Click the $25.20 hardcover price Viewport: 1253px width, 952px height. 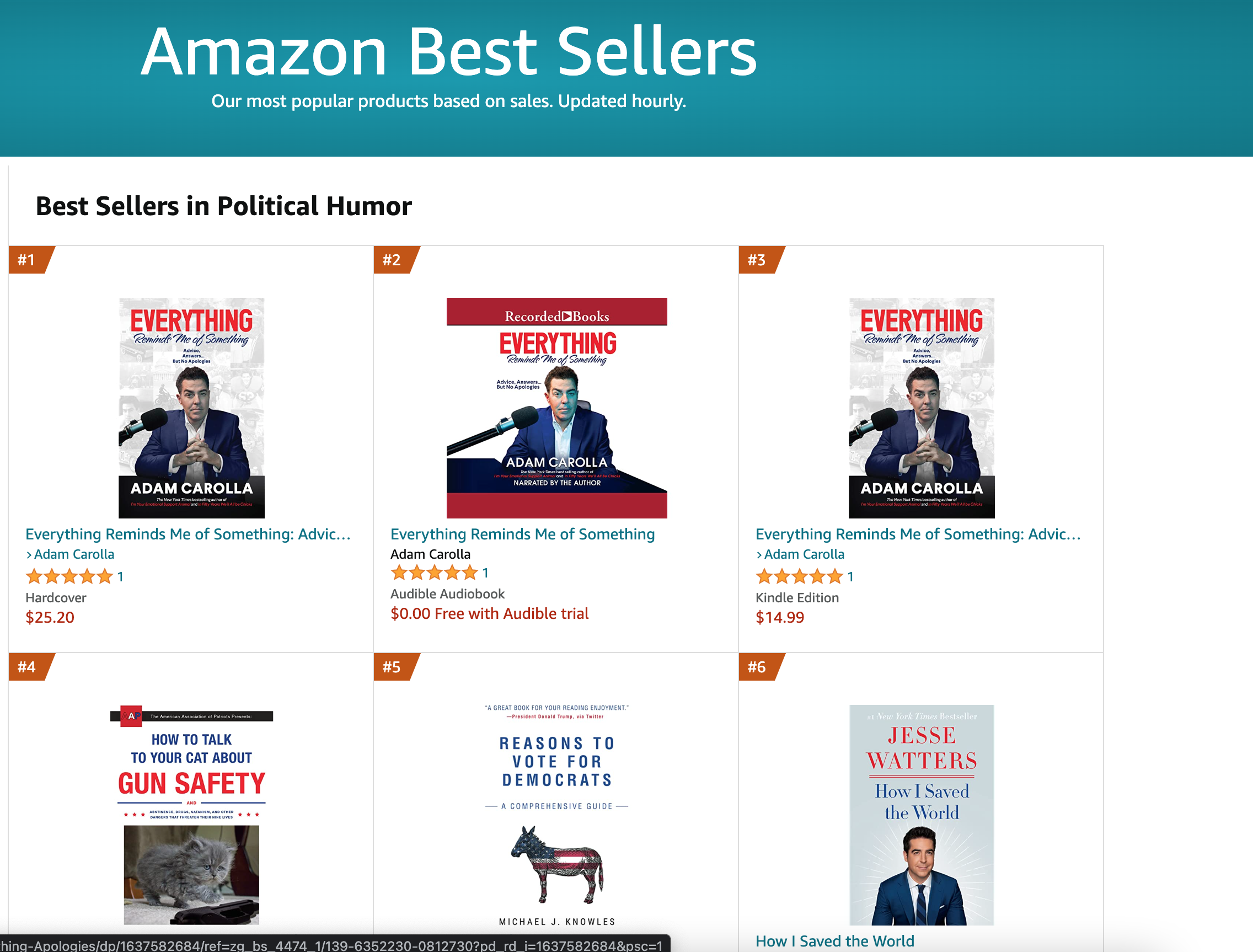(x=50, y=617)
